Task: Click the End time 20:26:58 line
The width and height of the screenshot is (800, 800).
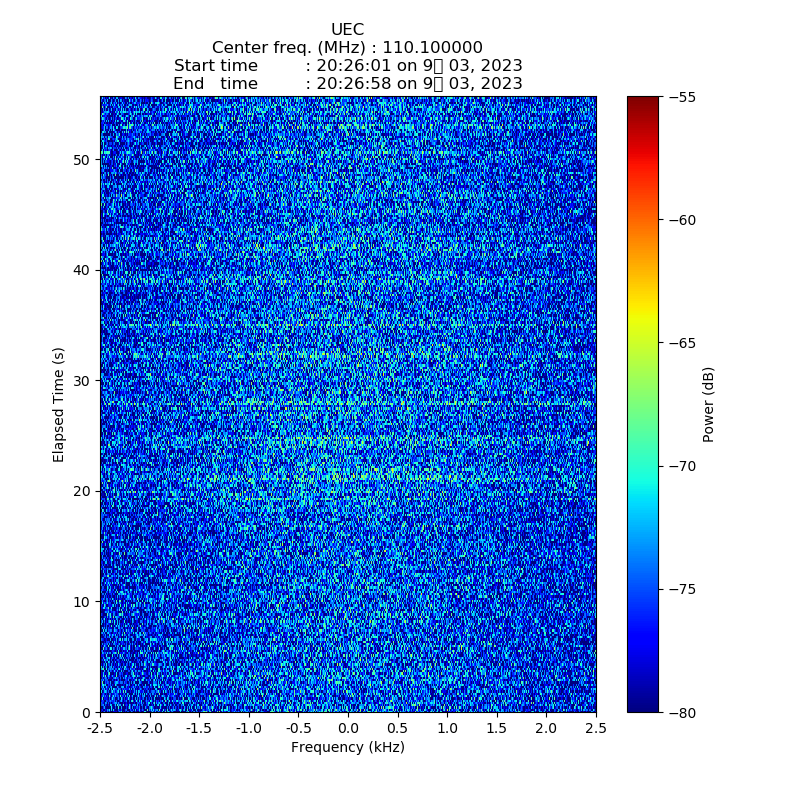Action: pos(347,84)
